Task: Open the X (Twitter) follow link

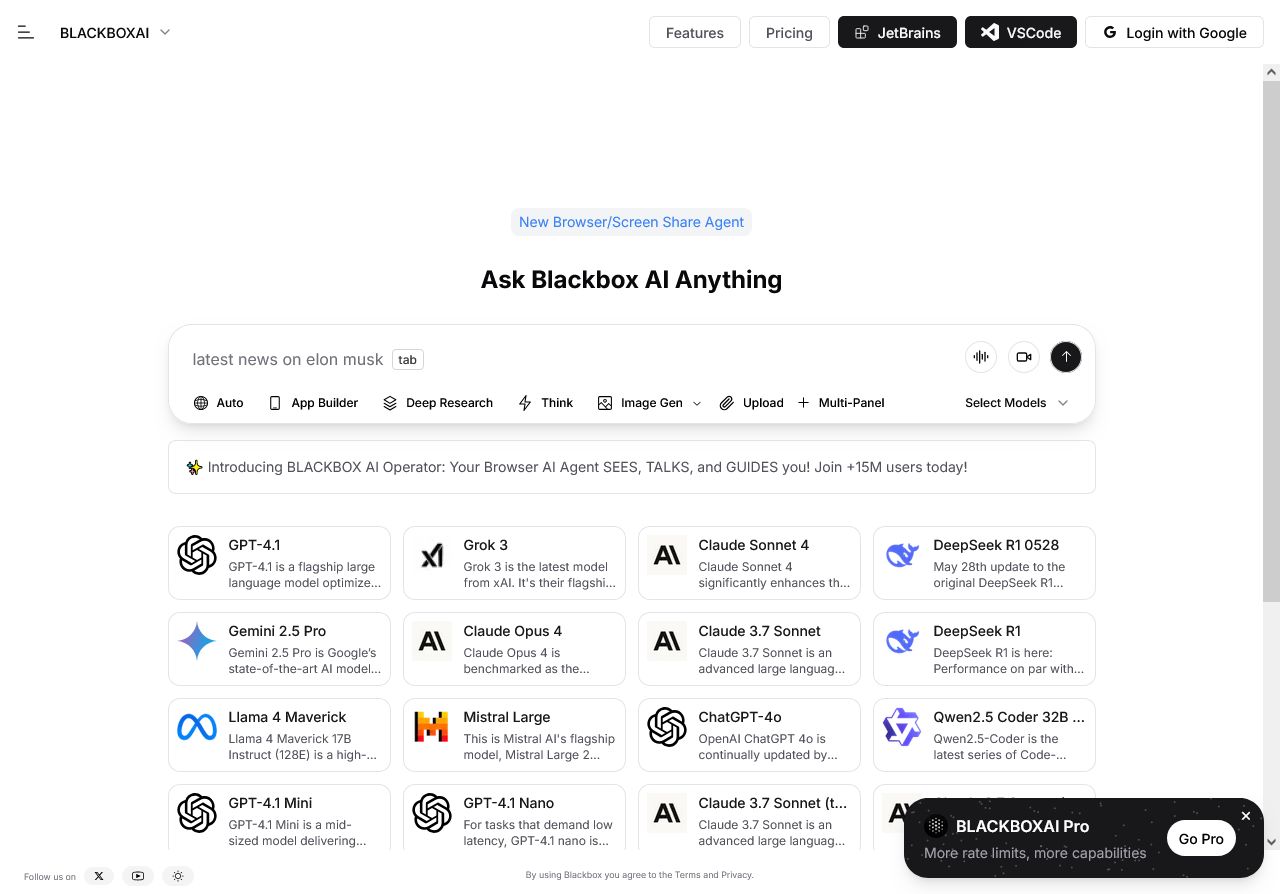Action: (99, 876)
